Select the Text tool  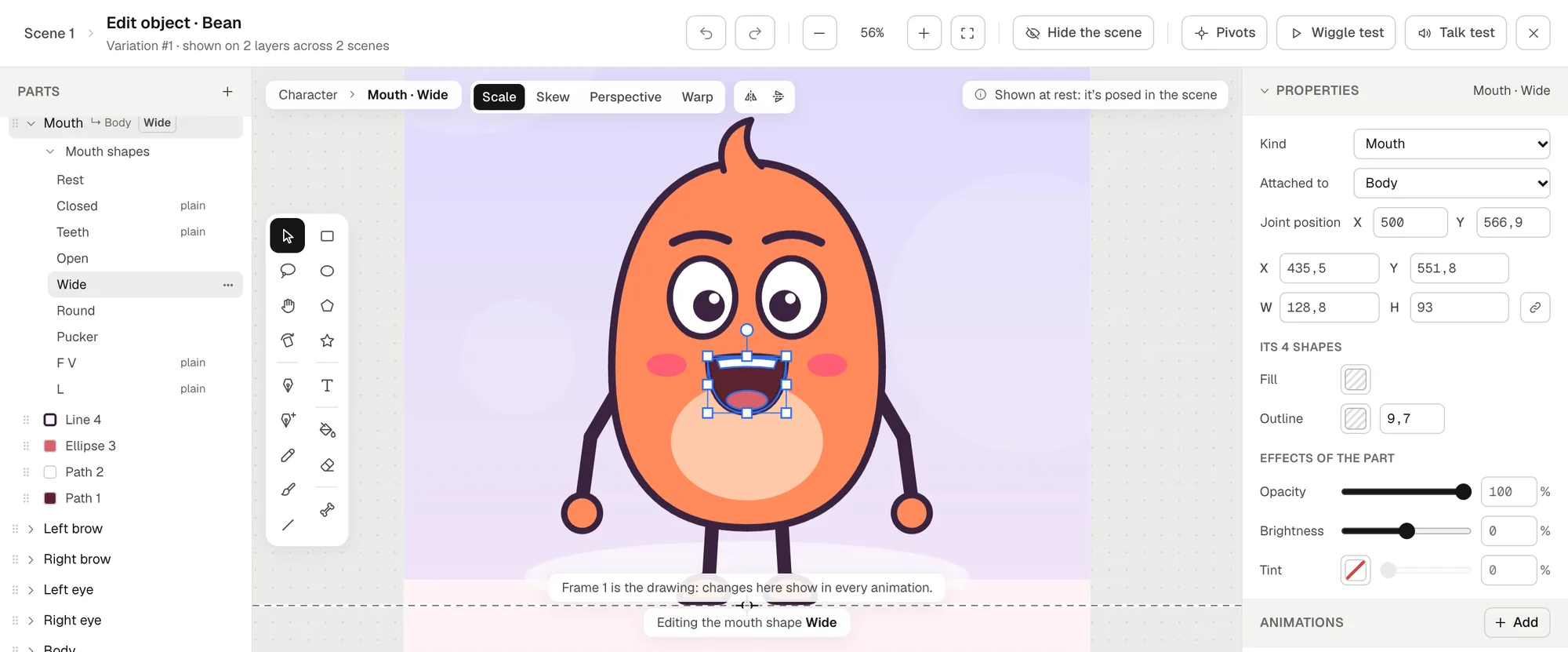coord(327,385)
